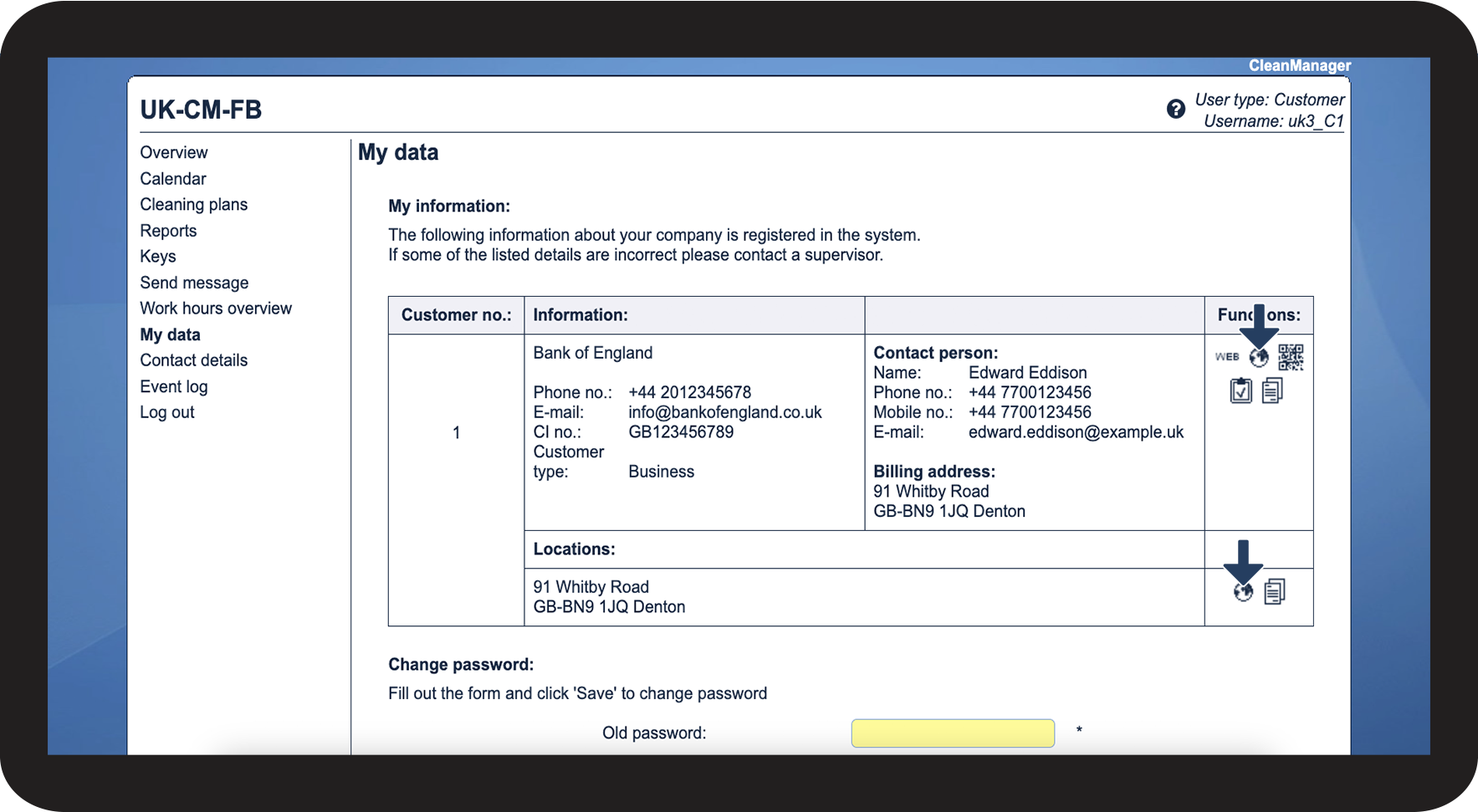Open the globe map icon for Bank of England

click(1259, 358)
